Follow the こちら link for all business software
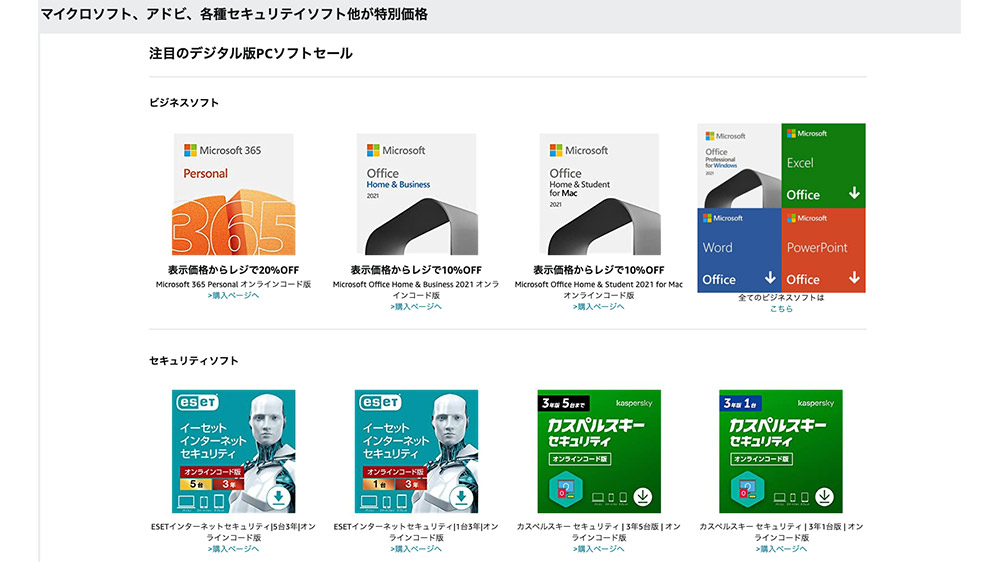 point(781,309)
